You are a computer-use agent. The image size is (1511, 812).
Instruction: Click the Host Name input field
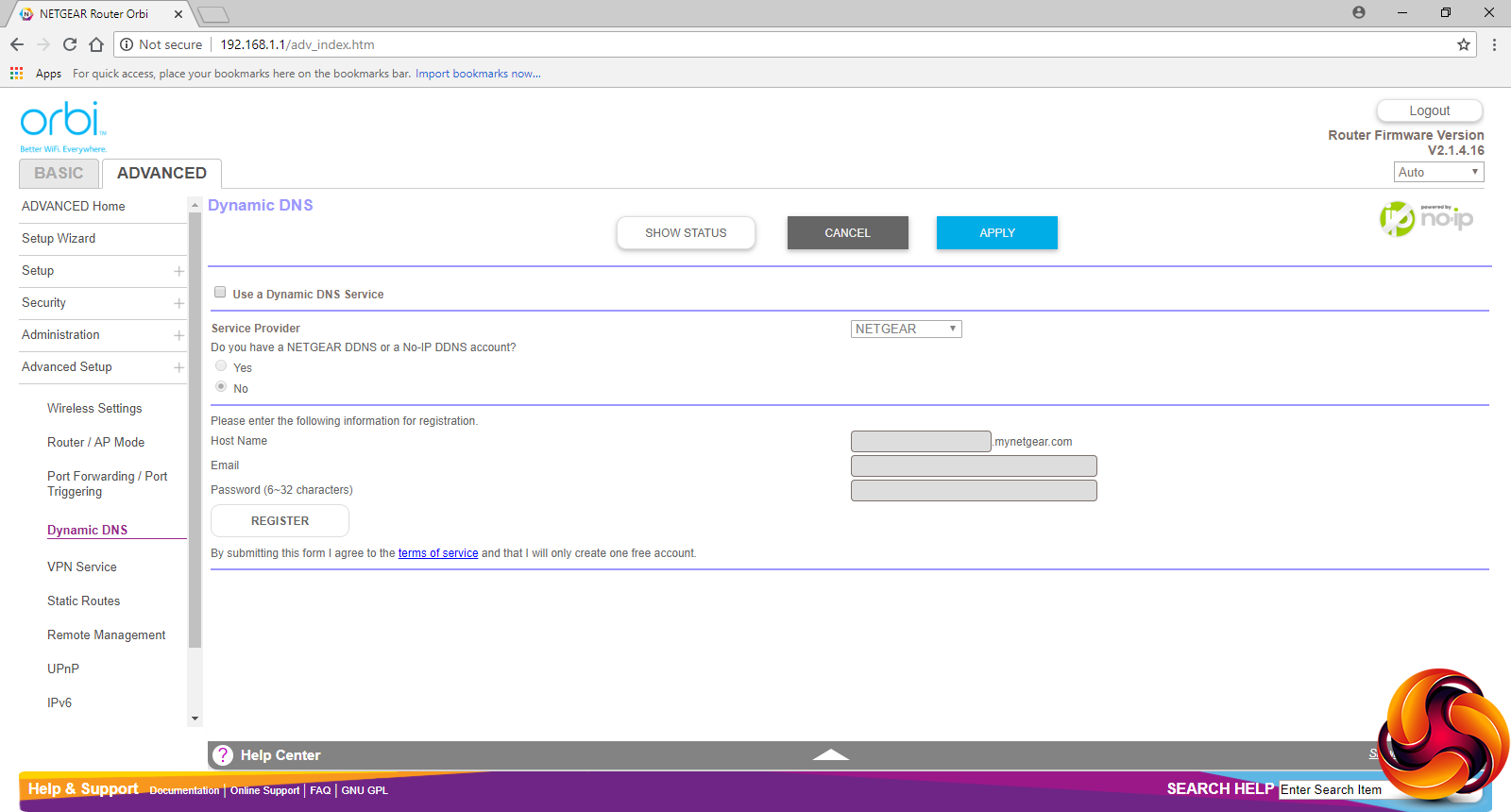point(921,442)
